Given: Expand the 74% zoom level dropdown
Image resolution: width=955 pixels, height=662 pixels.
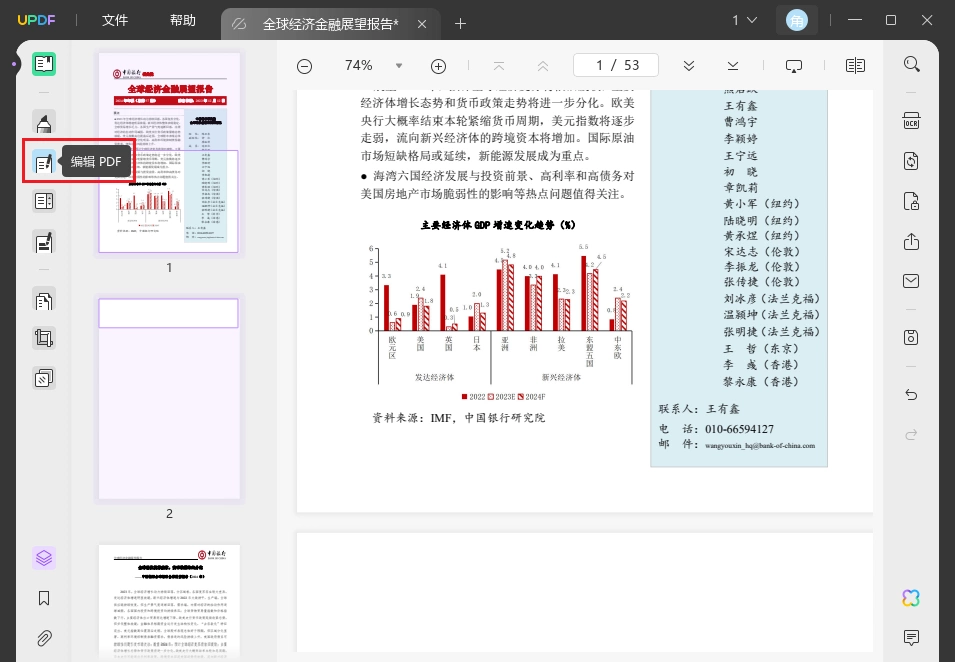Looking at the screenshot, I should (x=399, y=66).
